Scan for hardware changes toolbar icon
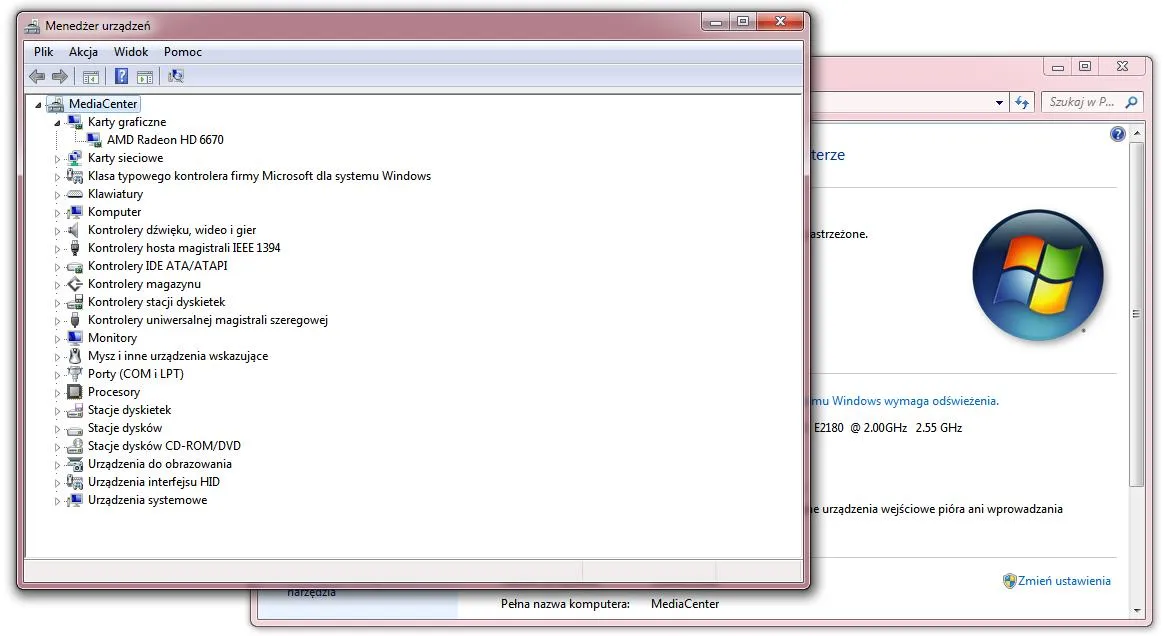Screen dimensions: 1168x636 pos(176,76)
